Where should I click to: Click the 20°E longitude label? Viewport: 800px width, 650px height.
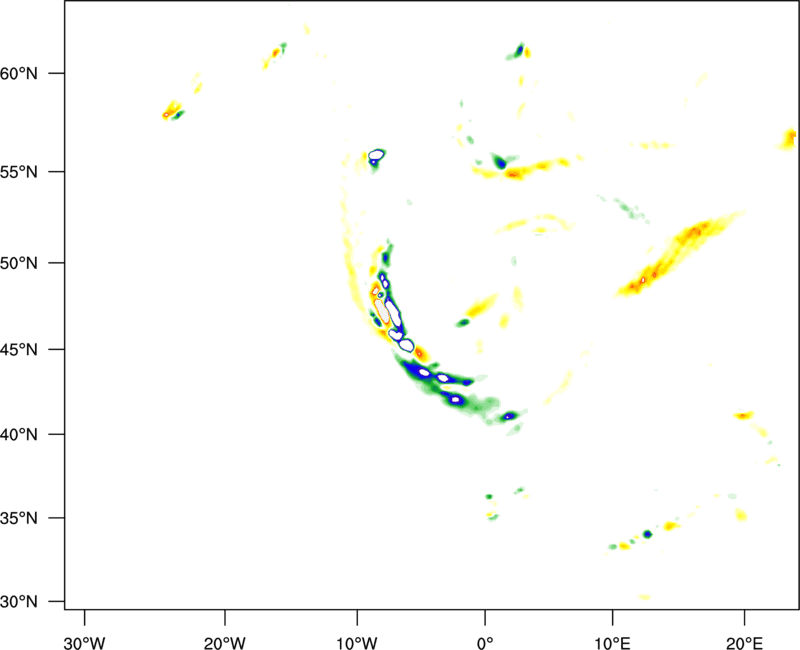(744, 643)
